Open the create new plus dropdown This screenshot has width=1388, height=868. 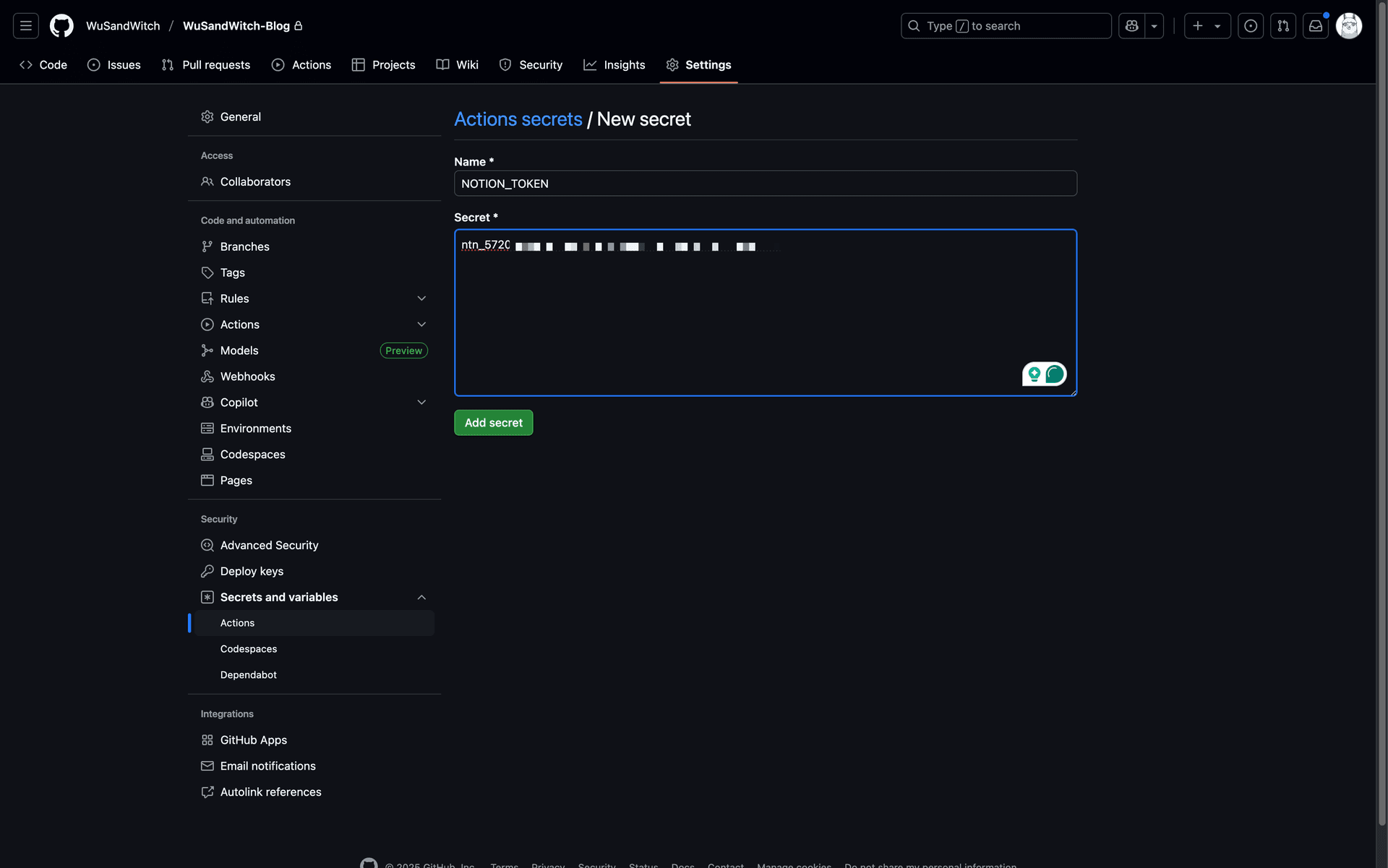pyautogui.click(x=1207, y=26)
